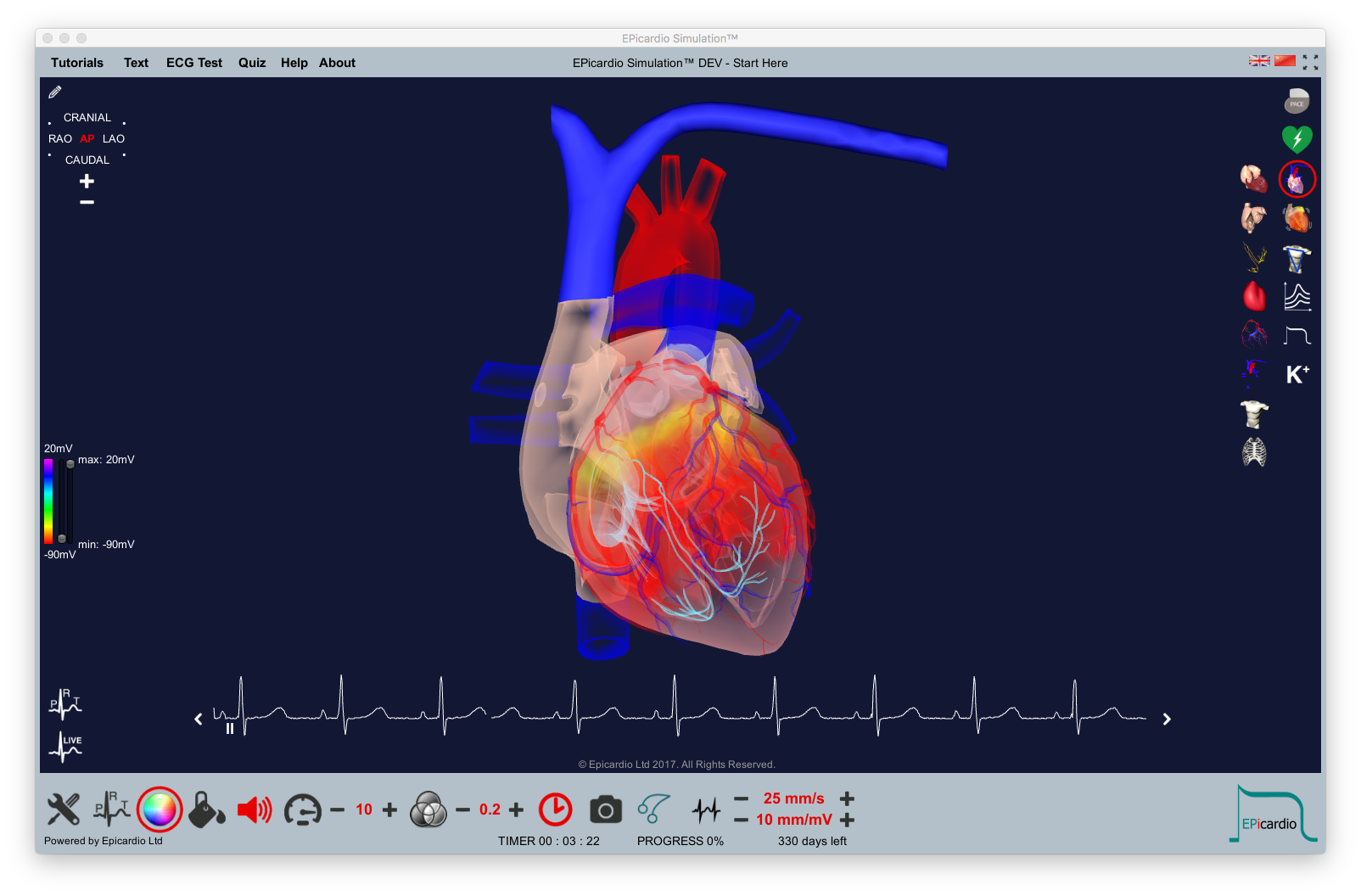Screen dimensions: 1361x896
Task: Open the wrench and screwdriver settings tool
Action: (x=64, y=809)
